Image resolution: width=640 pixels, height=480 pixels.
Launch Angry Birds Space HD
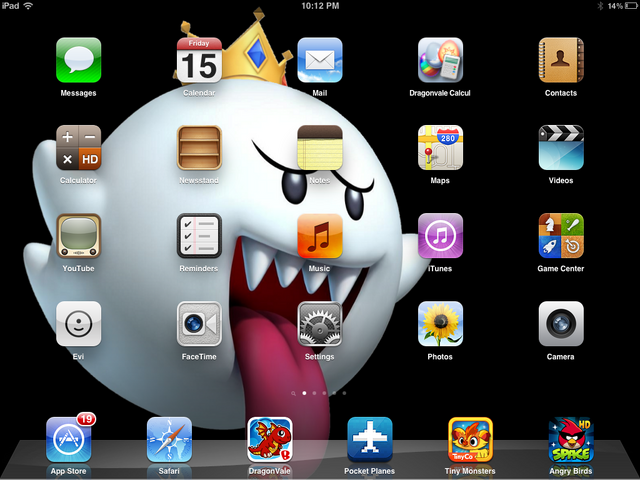571,440
